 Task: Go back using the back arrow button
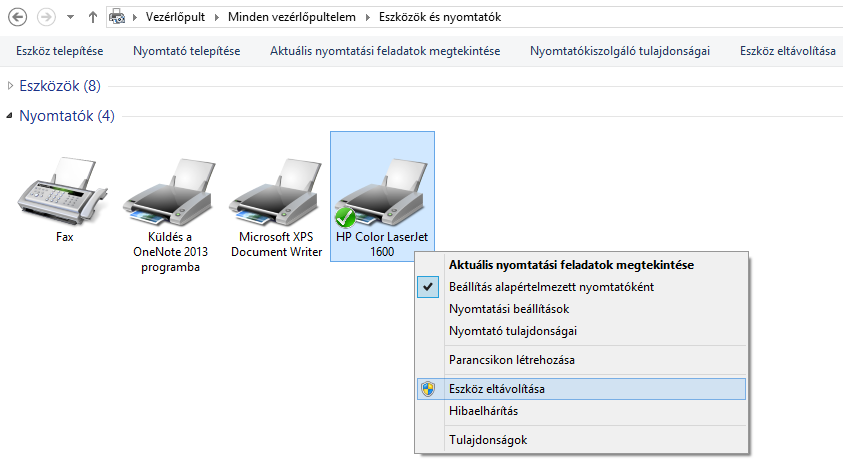[17, 17]
